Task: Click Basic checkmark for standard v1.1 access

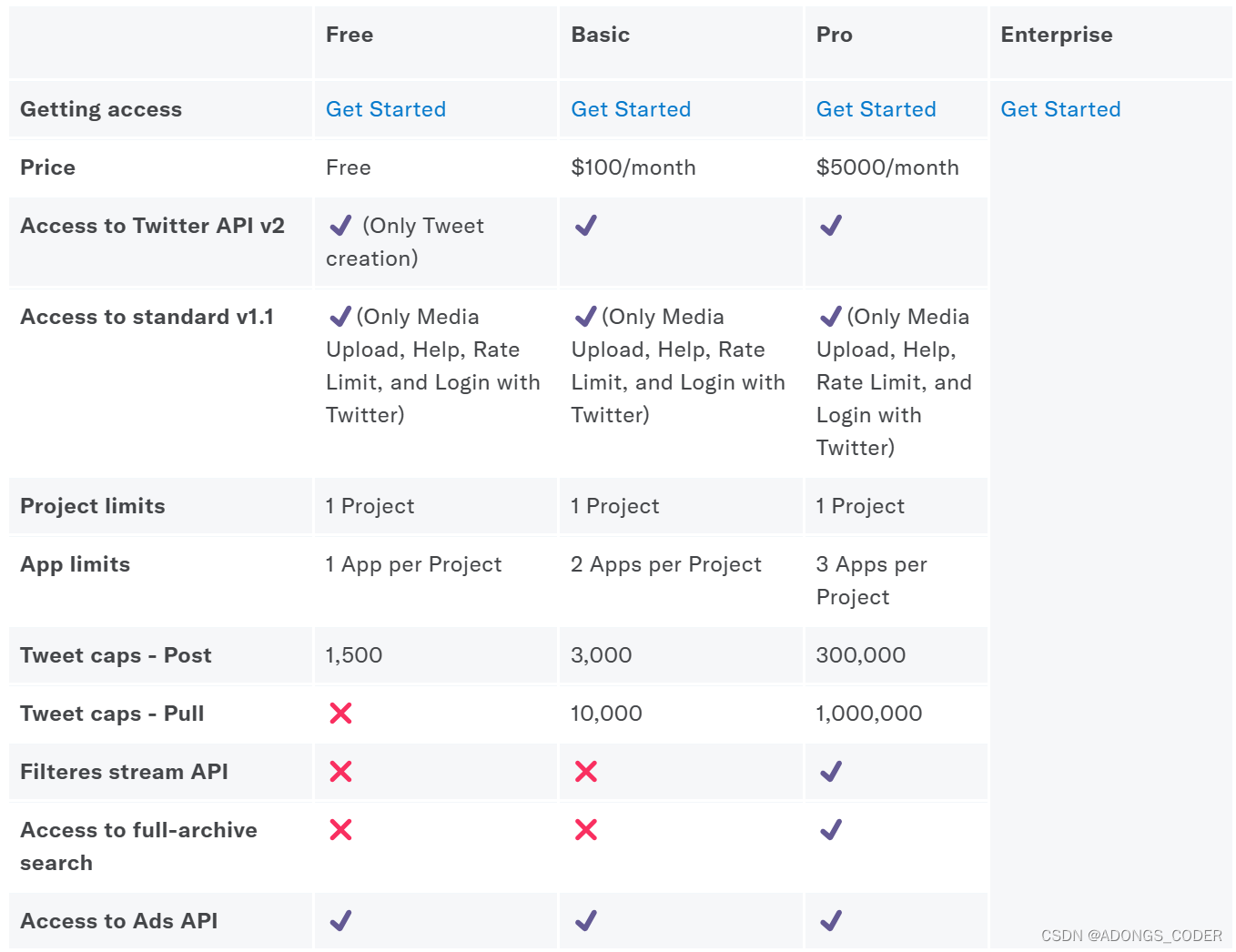Action: pos(586,317)
